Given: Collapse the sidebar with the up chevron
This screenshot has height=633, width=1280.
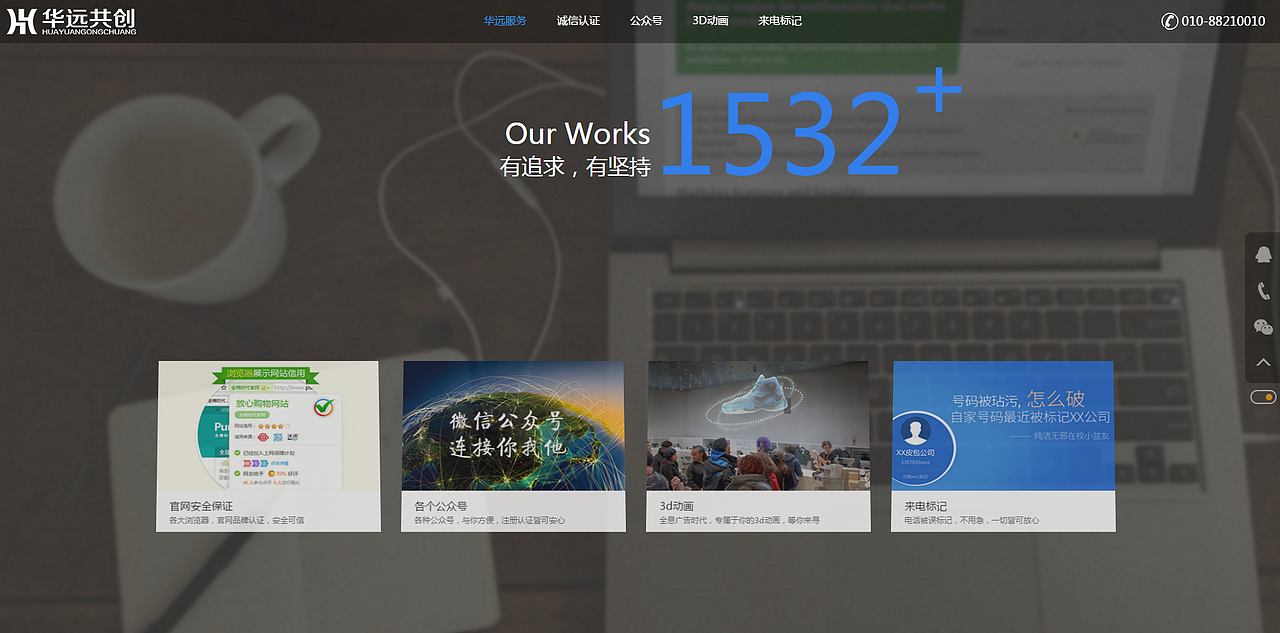Looking at the screenshot, I should coord(1263,361).
